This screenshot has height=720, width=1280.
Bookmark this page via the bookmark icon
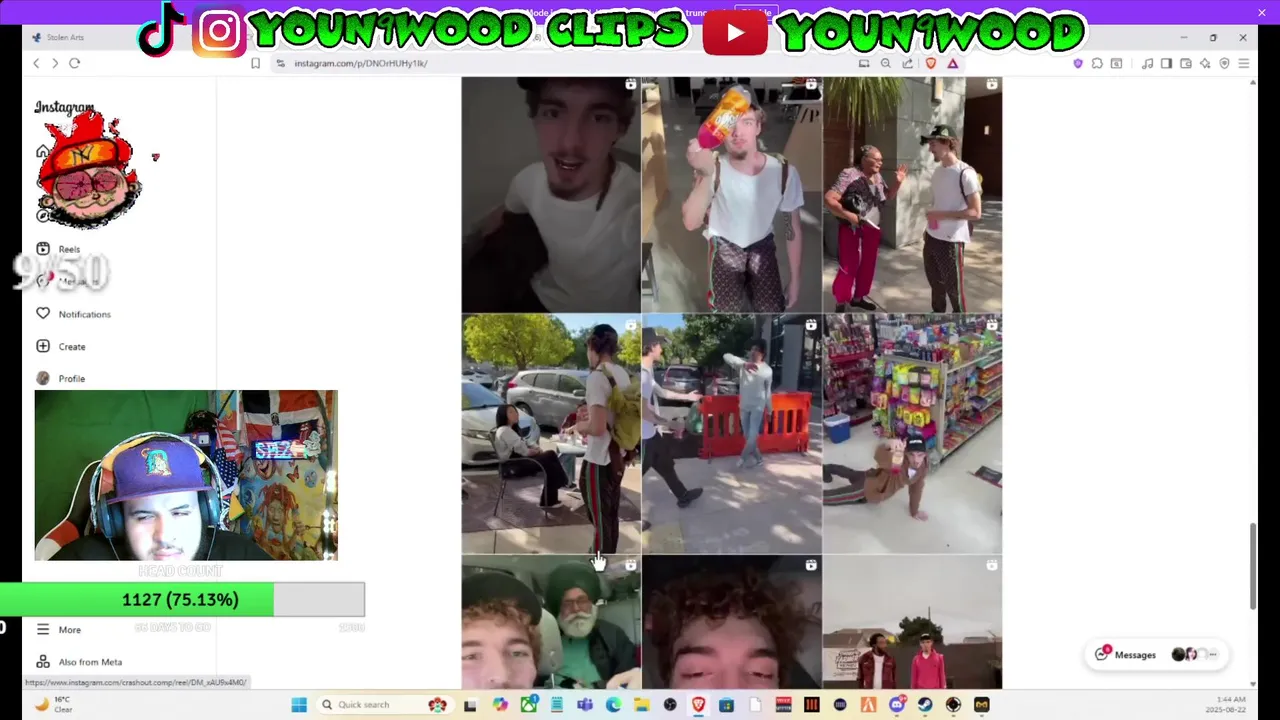click(255, 63)
